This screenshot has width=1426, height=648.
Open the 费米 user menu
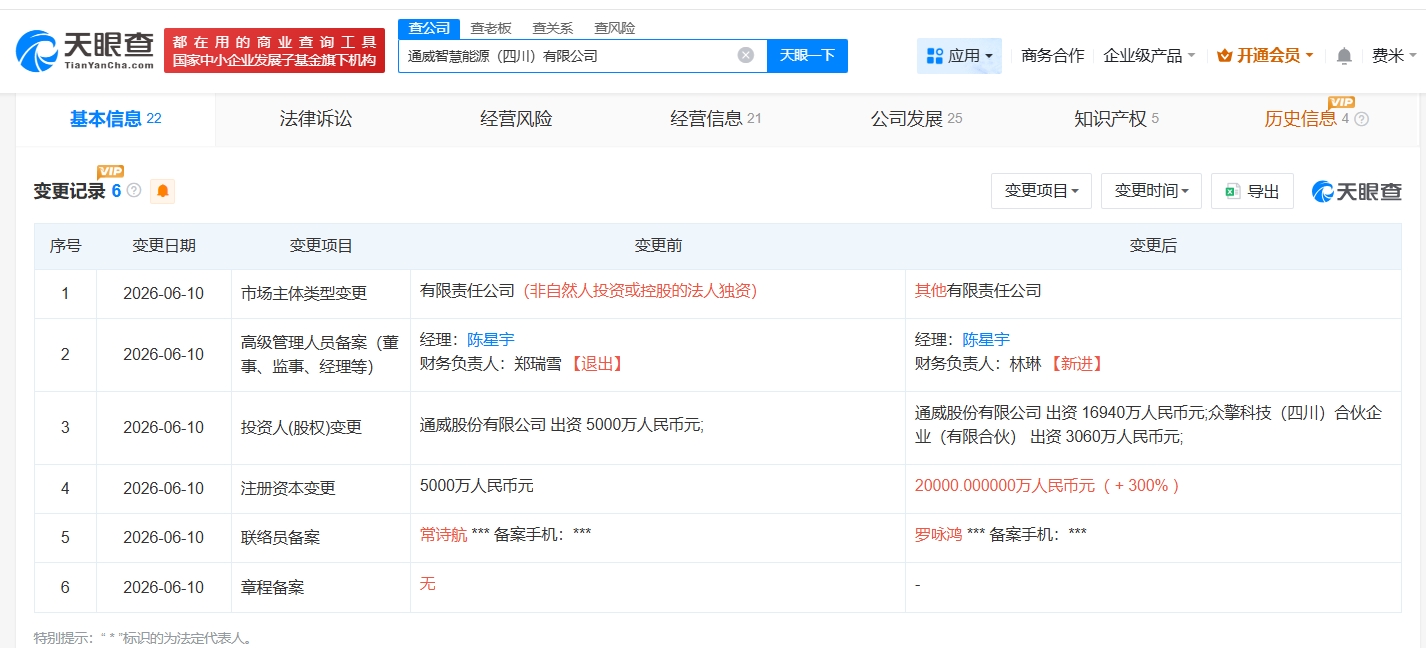click(1393, 56)
